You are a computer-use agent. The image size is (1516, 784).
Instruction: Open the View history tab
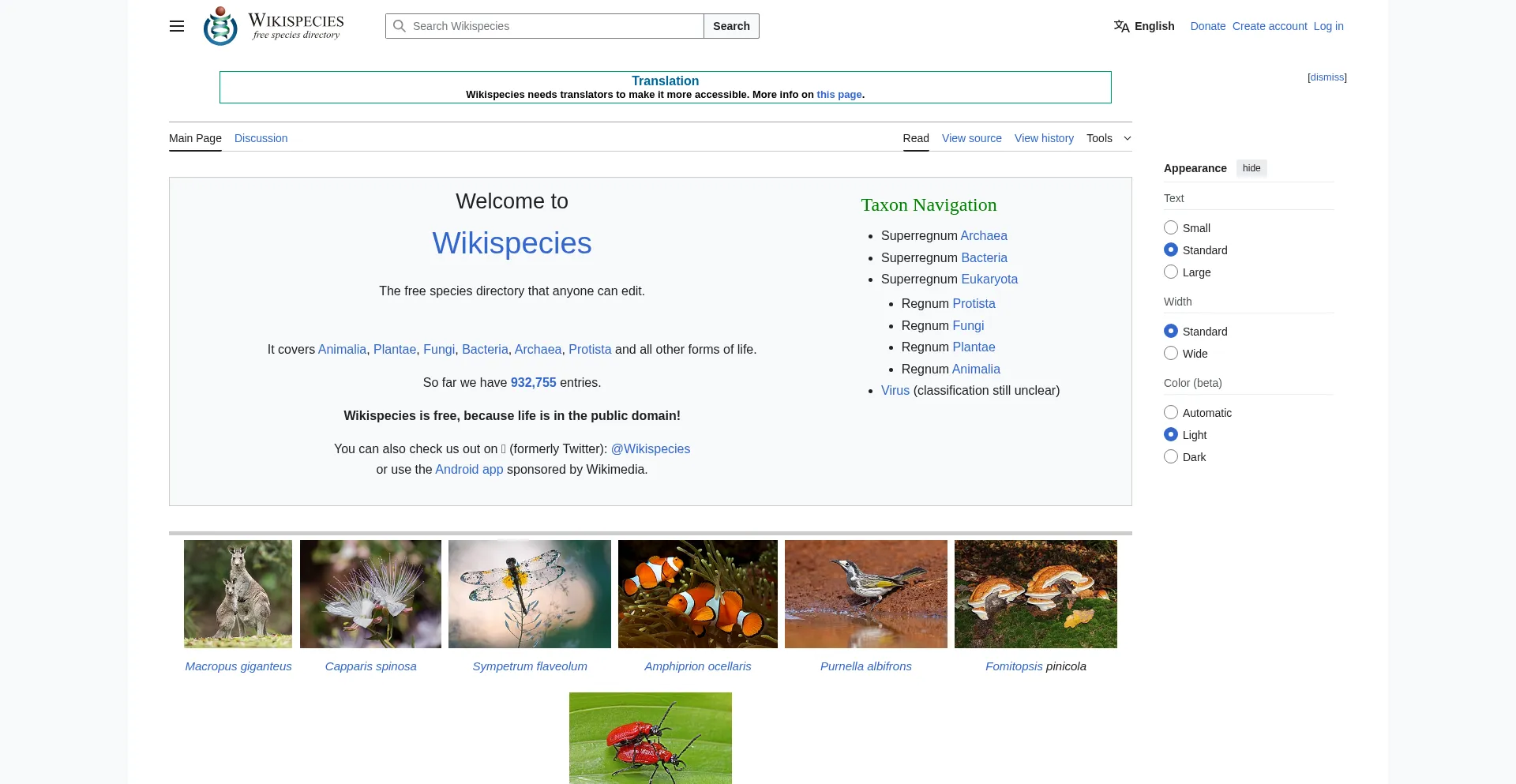[1043, 138]
